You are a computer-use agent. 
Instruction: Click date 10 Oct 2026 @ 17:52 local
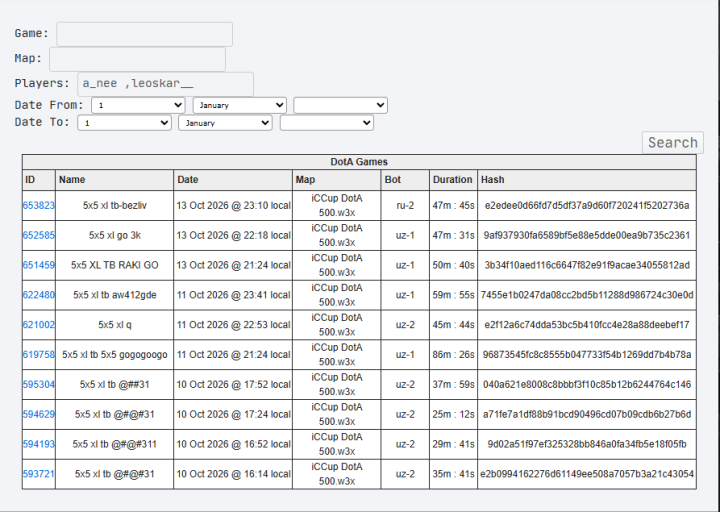[x=233, y=385]
